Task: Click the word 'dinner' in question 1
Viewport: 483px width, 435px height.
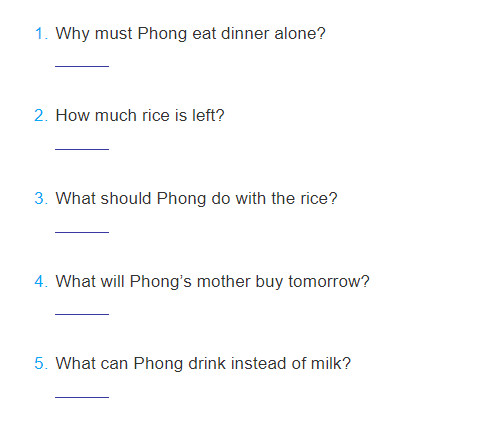Action: [245, 34]
